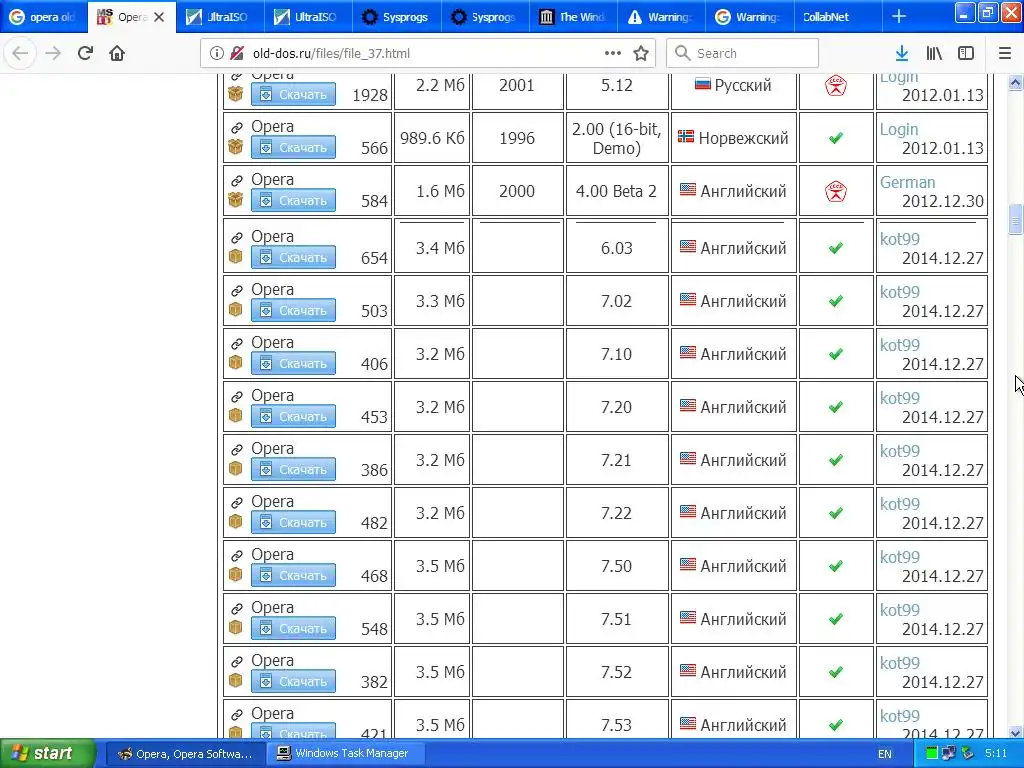Image resolution: width=1024 pixels, height=768 pixels.
Task: Click the browser back arrow
Action: (20, 53)
